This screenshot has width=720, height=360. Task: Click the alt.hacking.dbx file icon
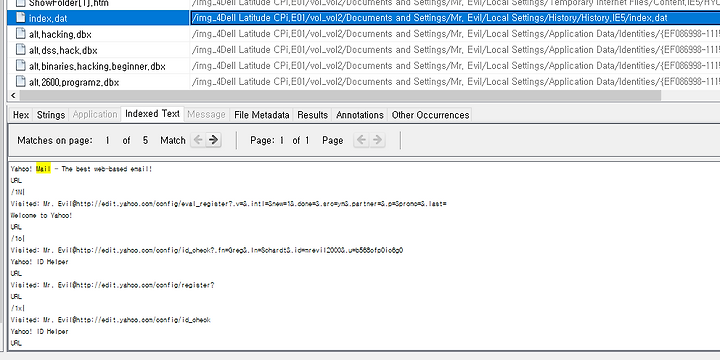[x=20, y=34]
